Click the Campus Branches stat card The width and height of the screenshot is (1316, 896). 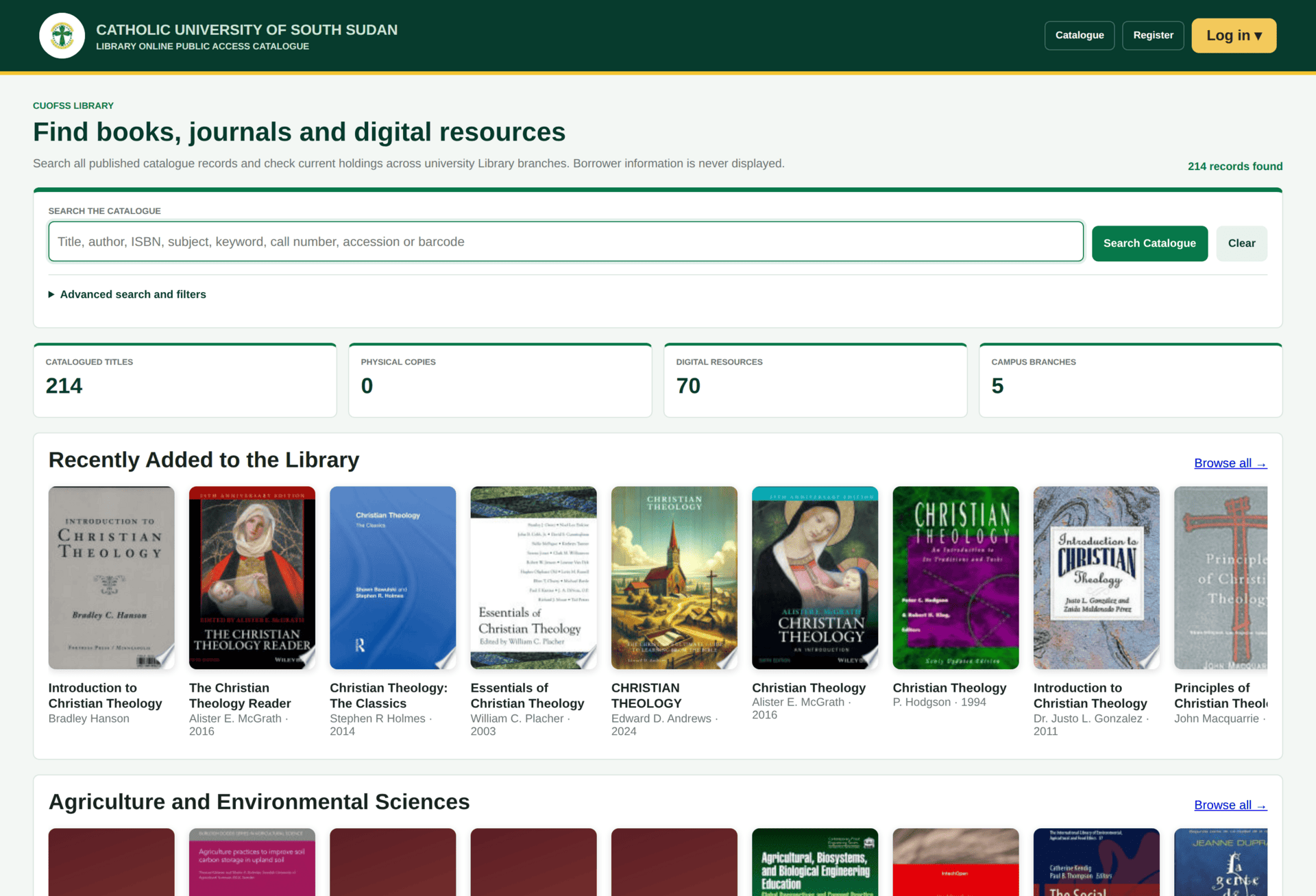point(1131,380)
